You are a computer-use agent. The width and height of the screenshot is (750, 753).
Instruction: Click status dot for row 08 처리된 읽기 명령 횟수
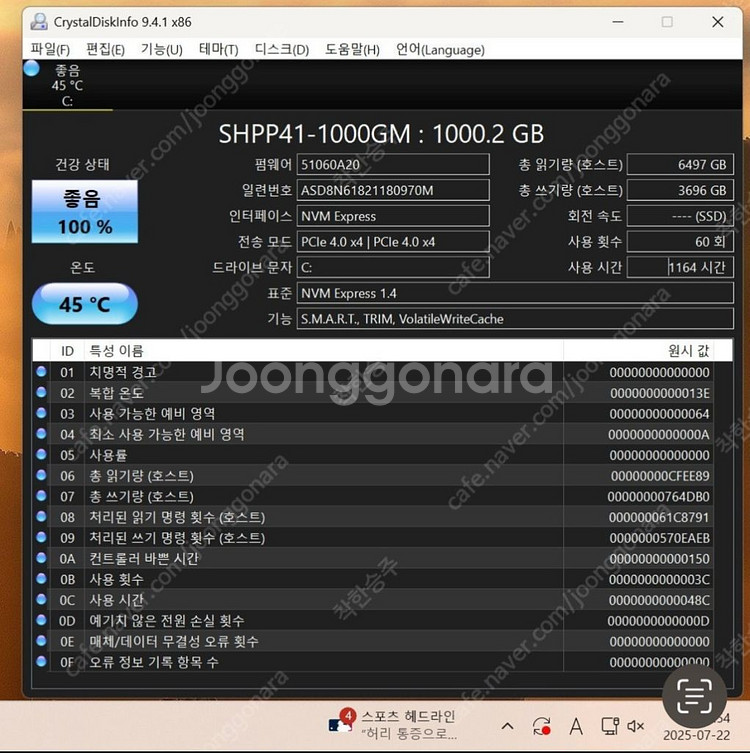pos(41,516)
